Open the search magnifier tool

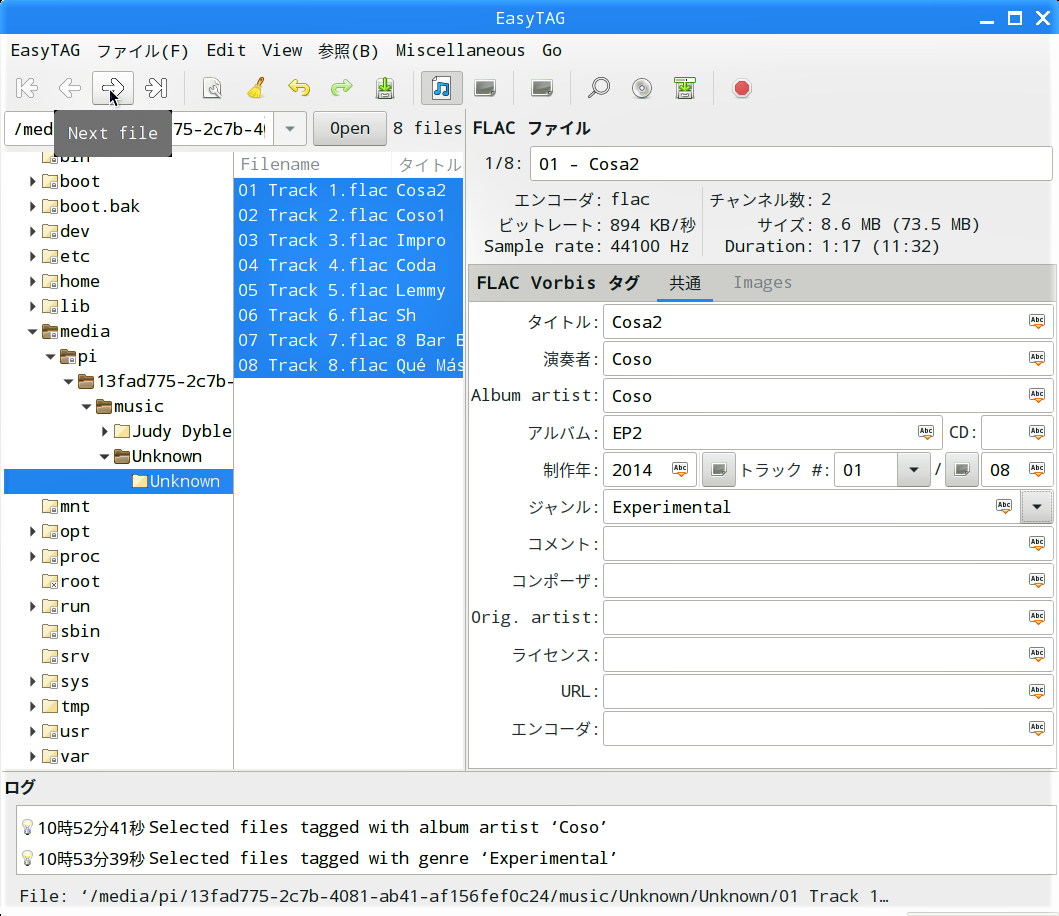[598, 88]
